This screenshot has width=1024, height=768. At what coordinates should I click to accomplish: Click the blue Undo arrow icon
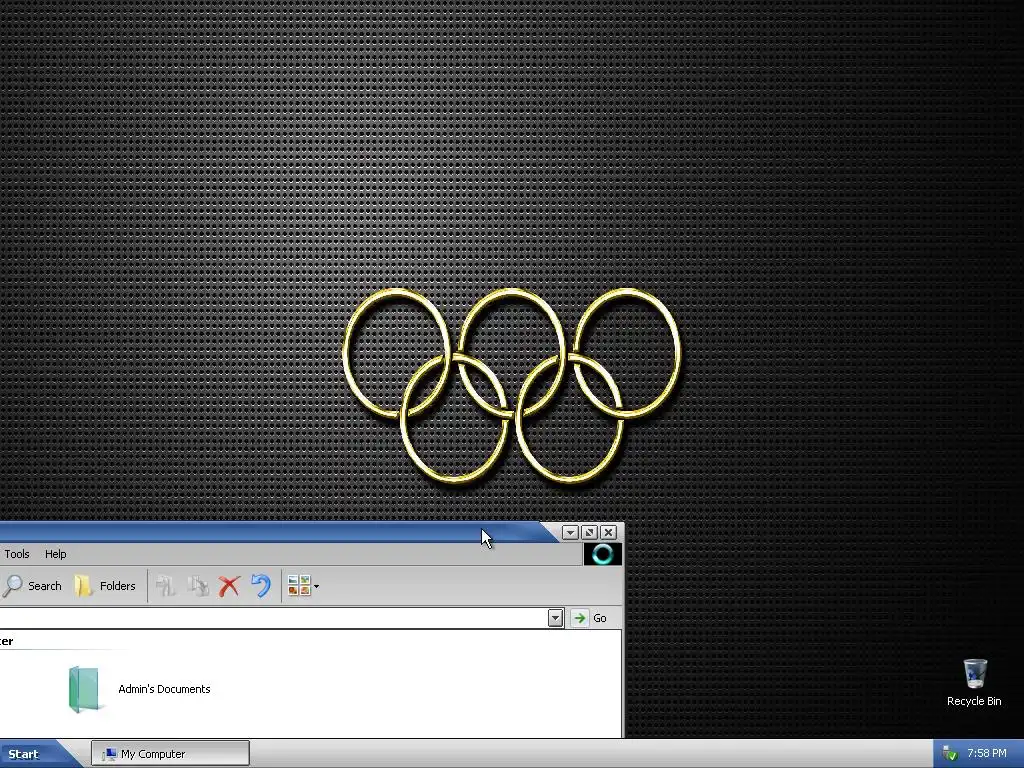tap(261, 586)
